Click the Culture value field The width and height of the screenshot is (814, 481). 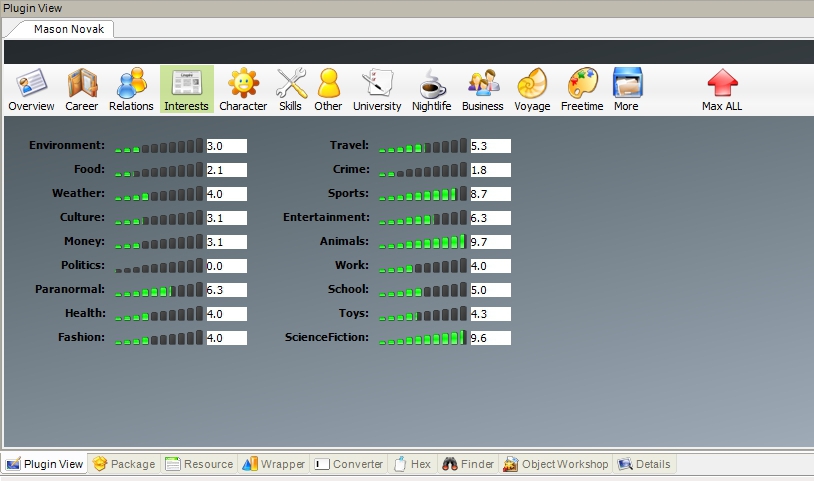pos(226,218)
